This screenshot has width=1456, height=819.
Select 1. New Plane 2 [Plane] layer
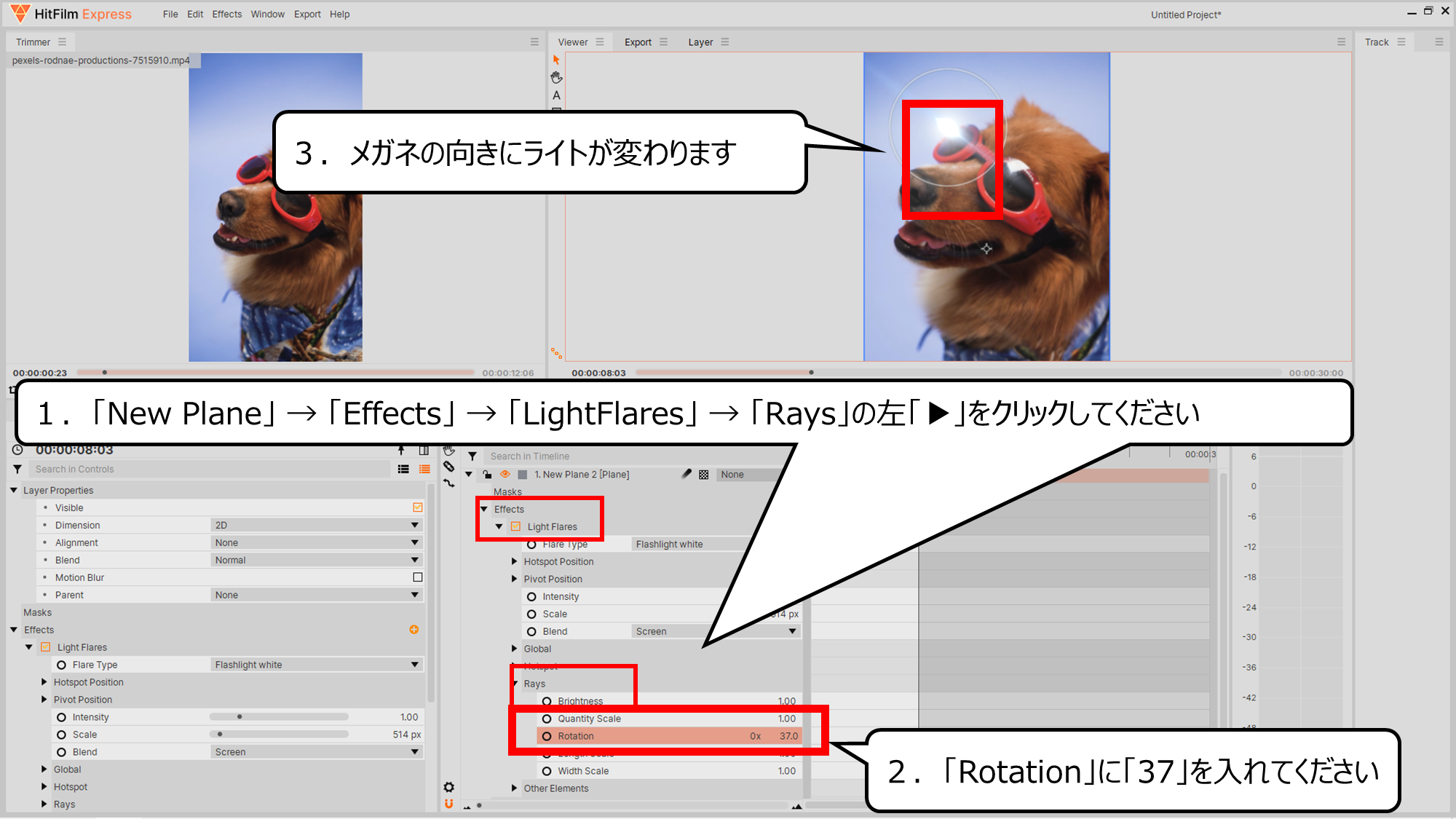tap(582, 475)
